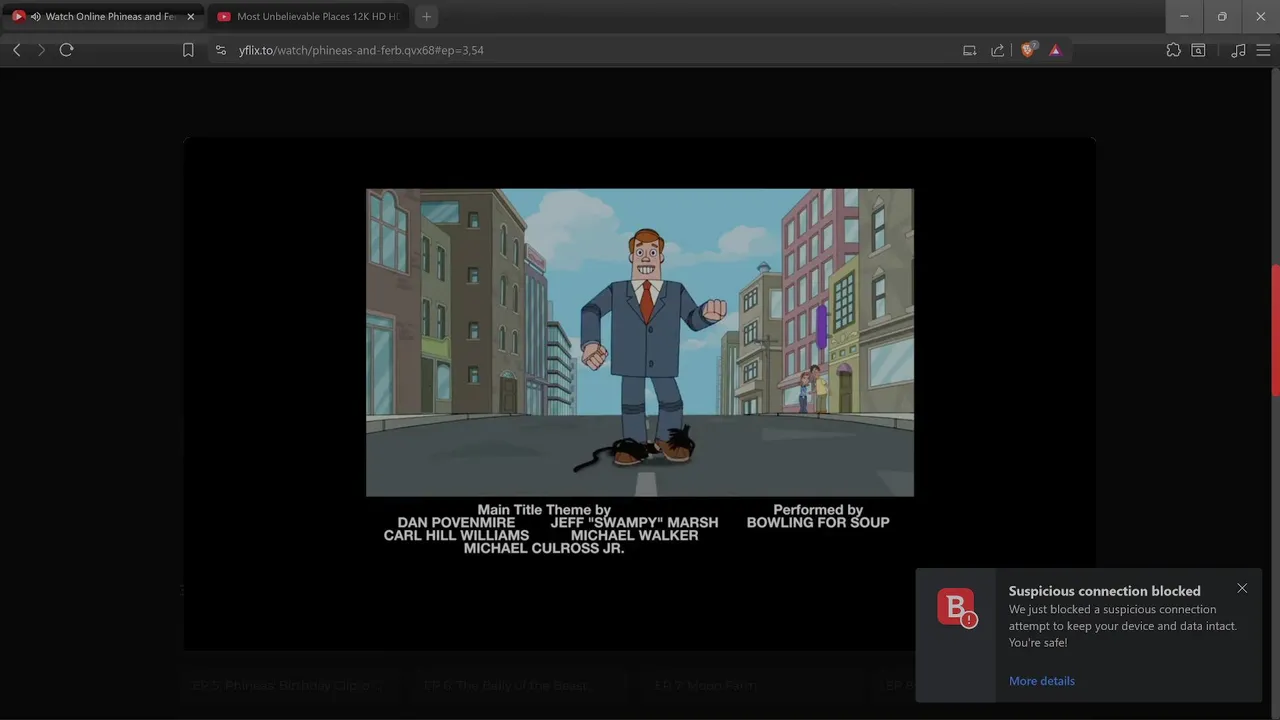
Task: Minimize the browser window
Action: pos(1184,17)
